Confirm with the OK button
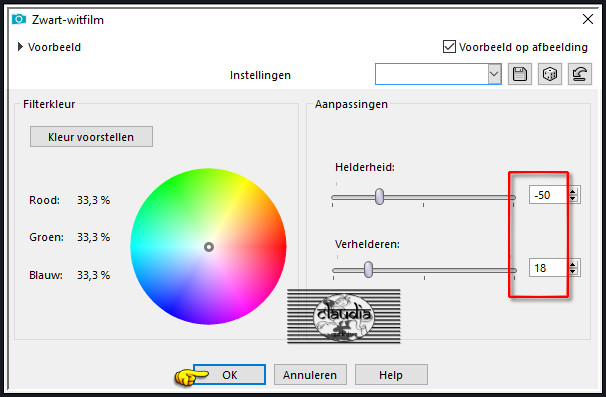Screen dimensions: 606x397 pos(229,375)
